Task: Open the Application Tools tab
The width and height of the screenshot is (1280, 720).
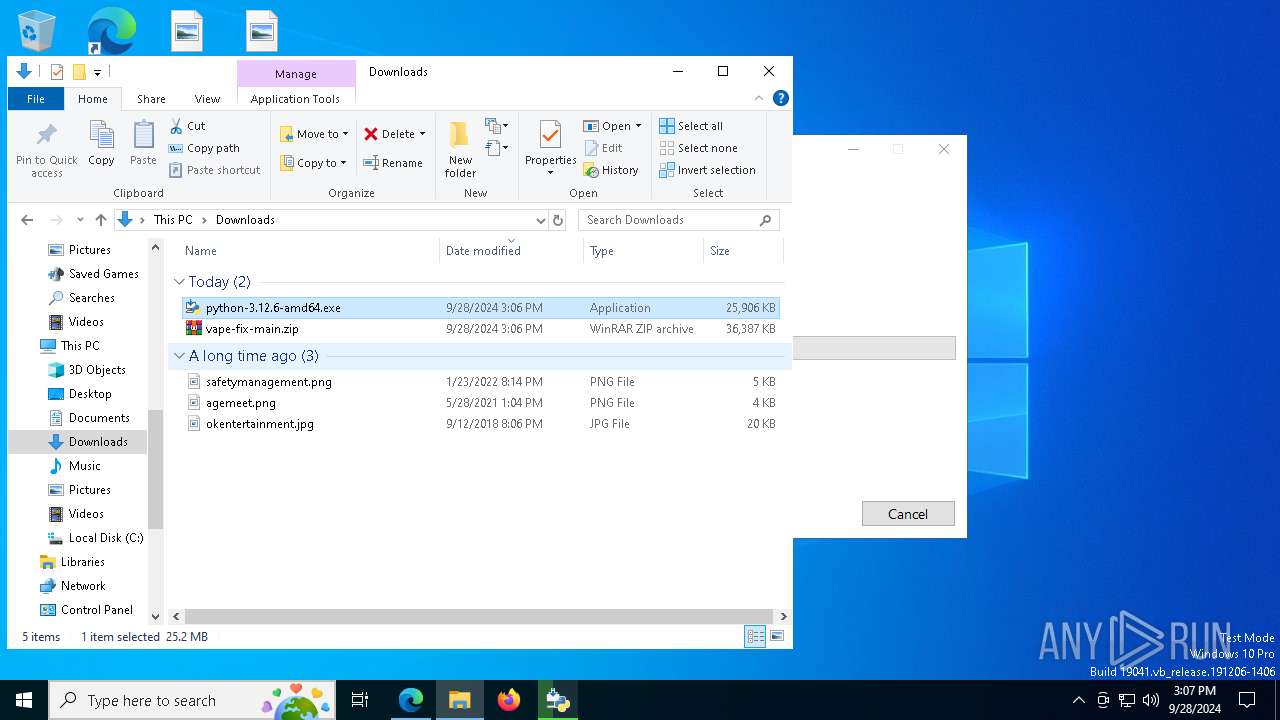Action: [295, 99]
